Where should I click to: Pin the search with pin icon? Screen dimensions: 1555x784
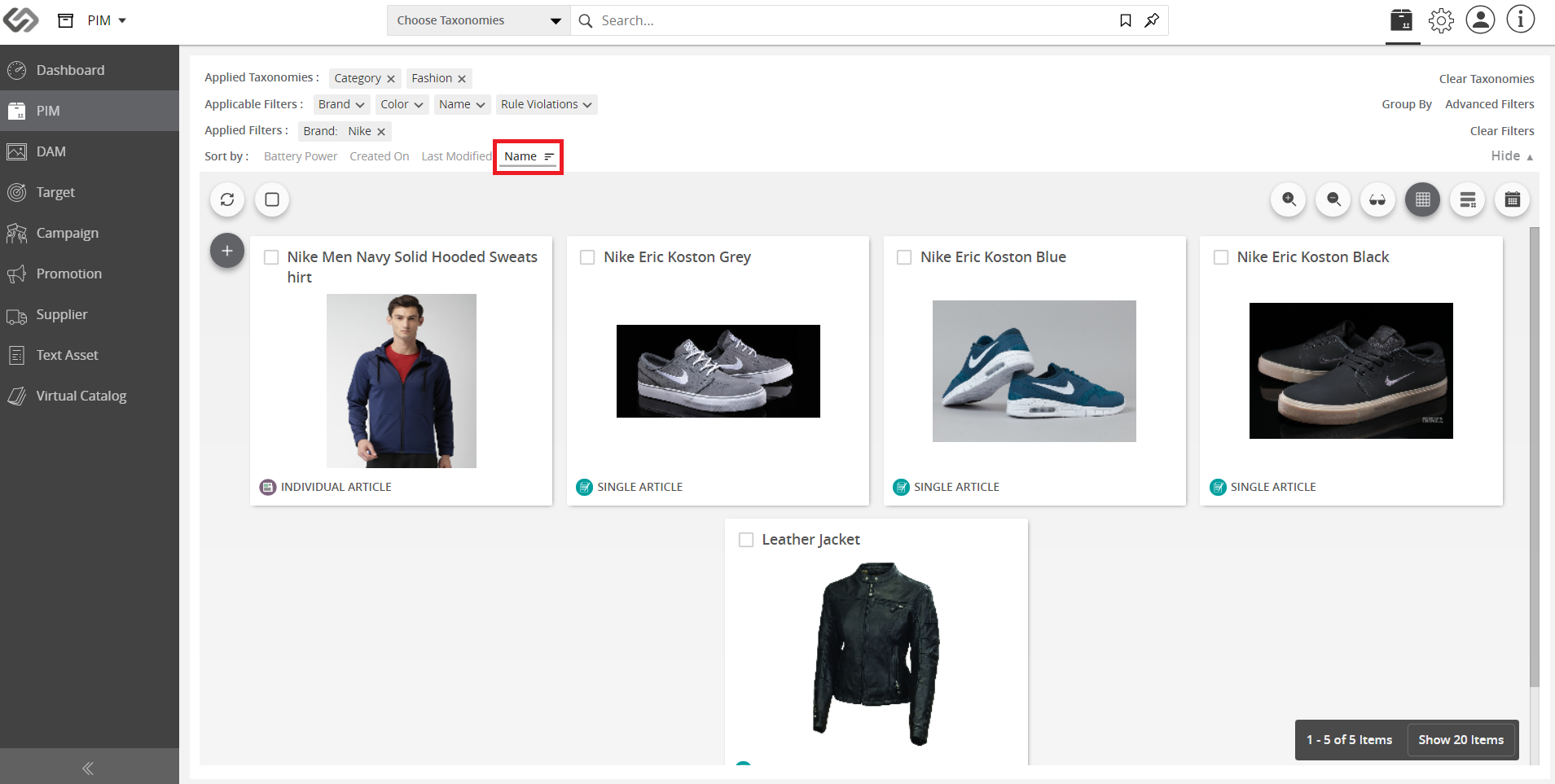pyautogui.click(x=1152, y=20)
